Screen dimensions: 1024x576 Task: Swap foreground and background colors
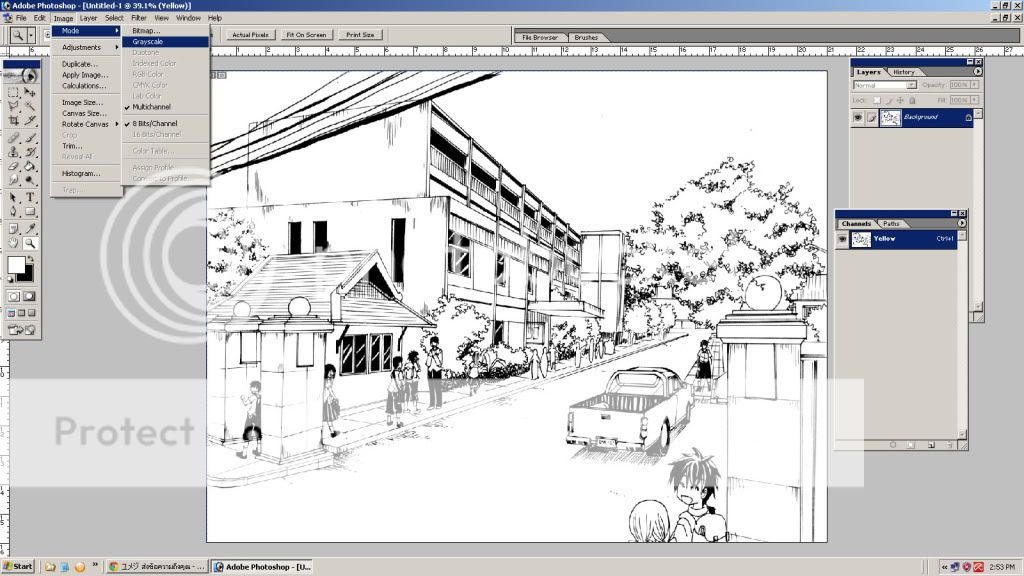point(30,259)
